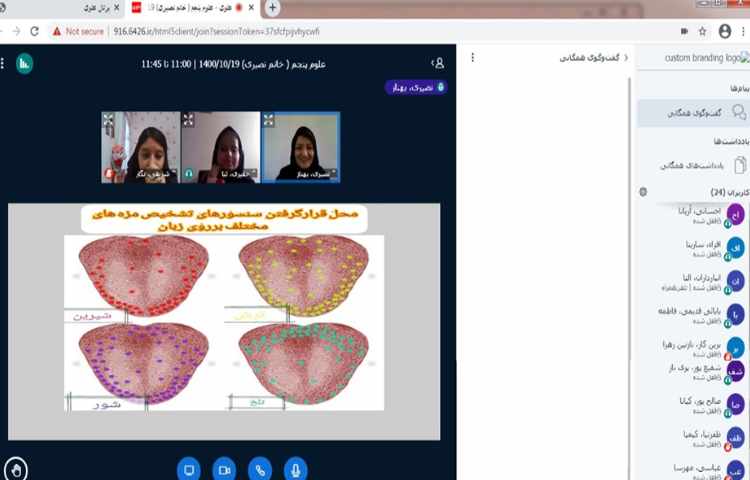
Task: Open a new Chrome tab
Action: (x=272, y=8)
